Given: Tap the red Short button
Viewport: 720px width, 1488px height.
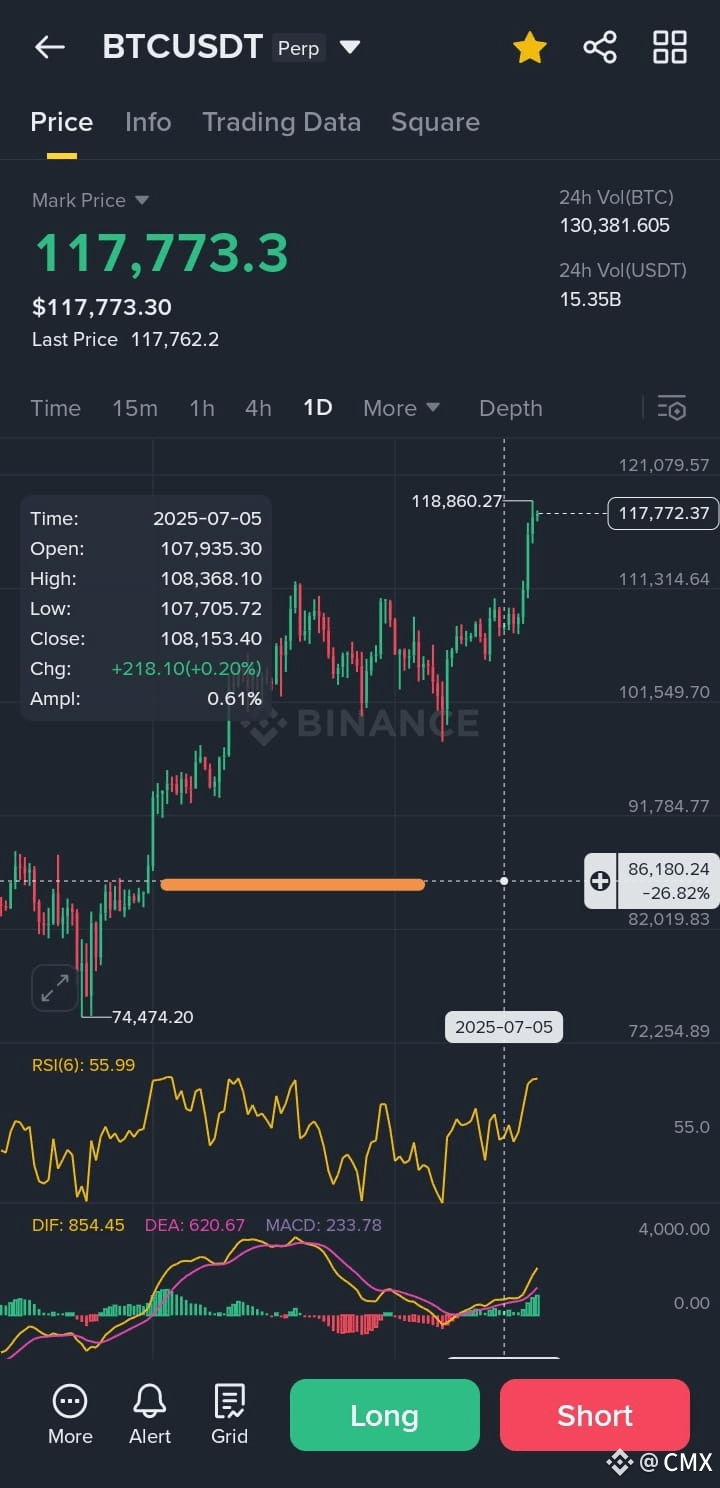Looking at the screenshot, I should [x=595, y=1415].
